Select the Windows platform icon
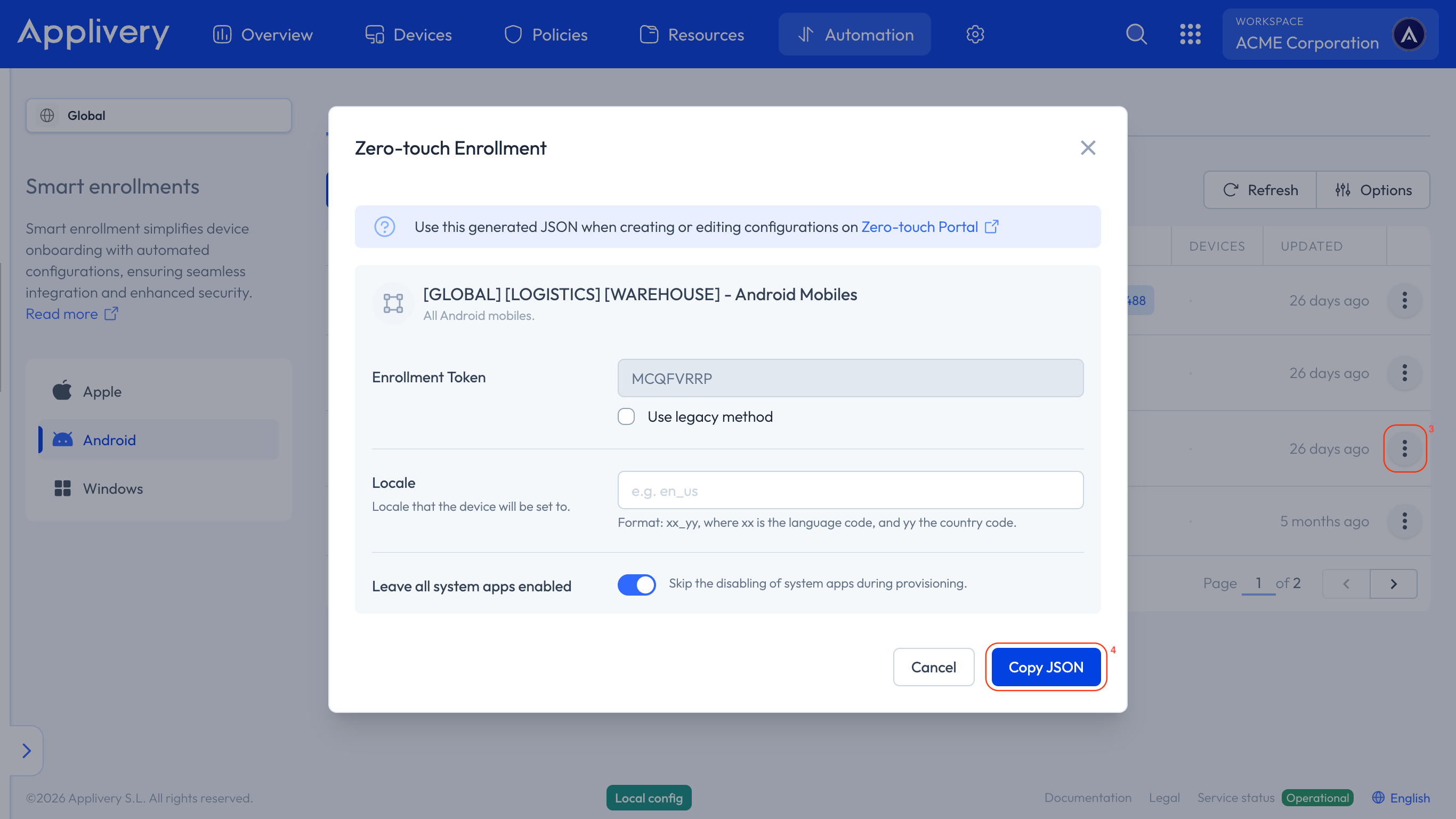1456x819 pixels. coord(63,488)
